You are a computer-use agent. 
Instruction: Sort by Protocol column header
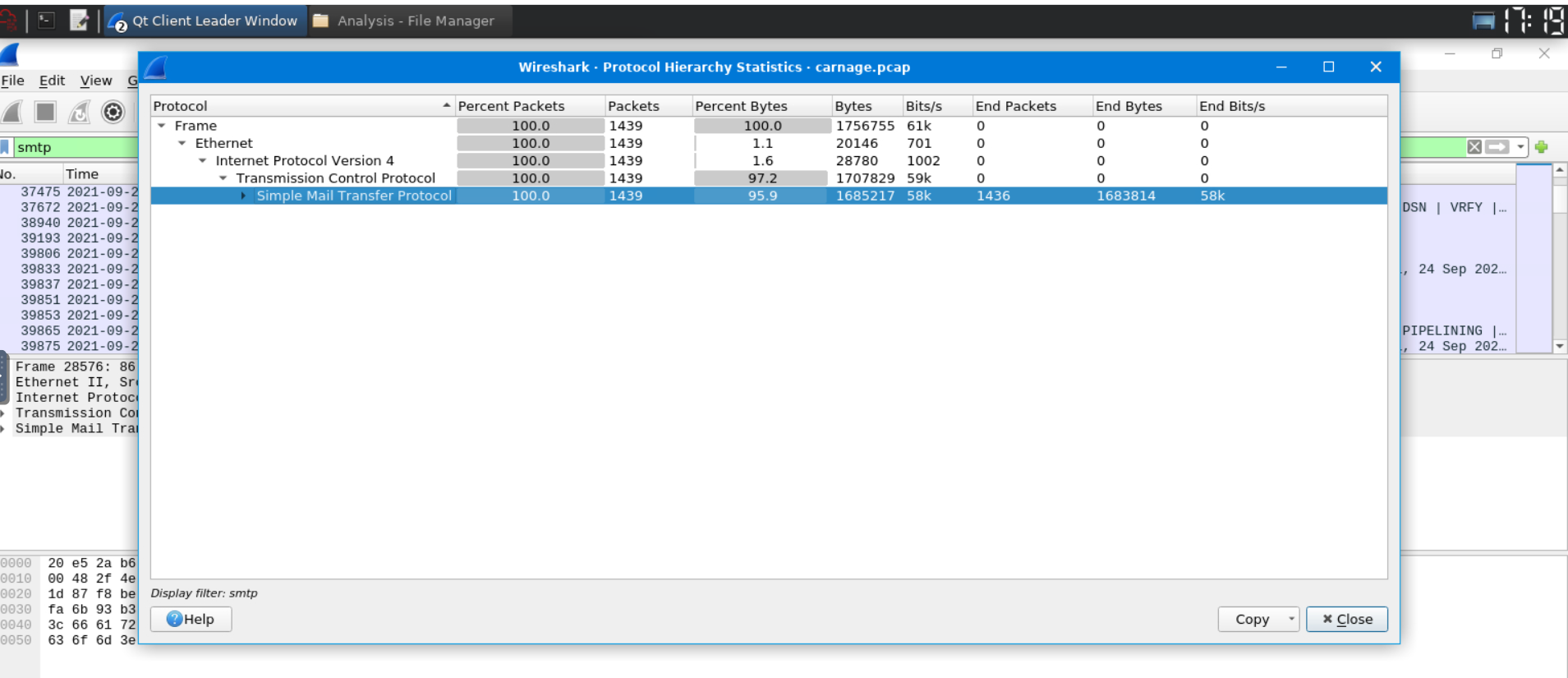302,106
